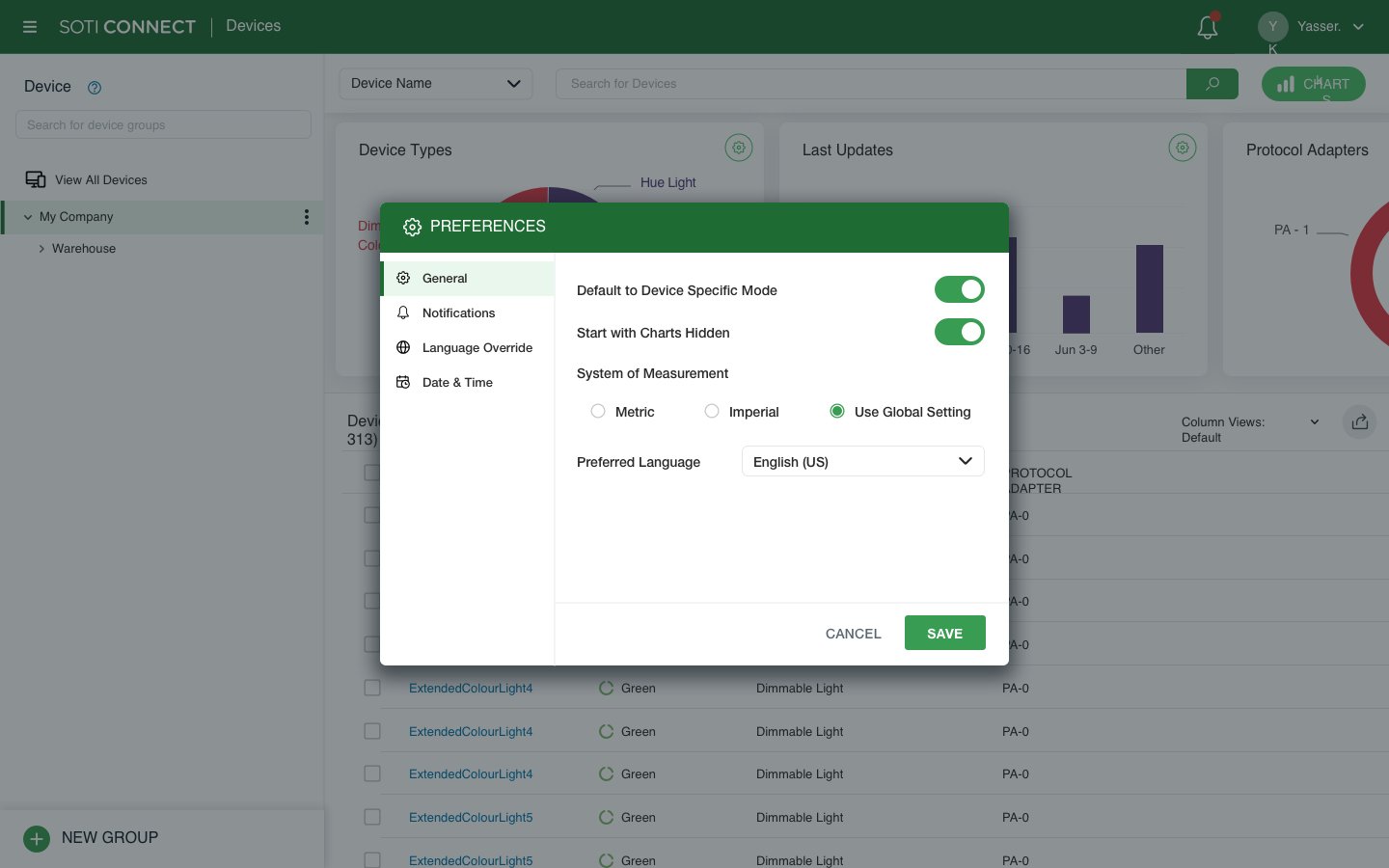
Task: Open the Preferred Language dropdown
Action: [863, 461]
